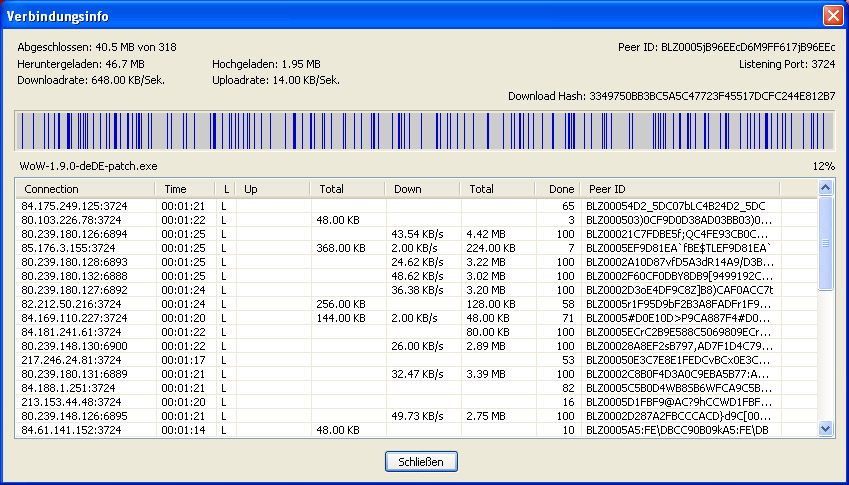
Task: Click the blue piece availability bar
Action: pos(424,130)
